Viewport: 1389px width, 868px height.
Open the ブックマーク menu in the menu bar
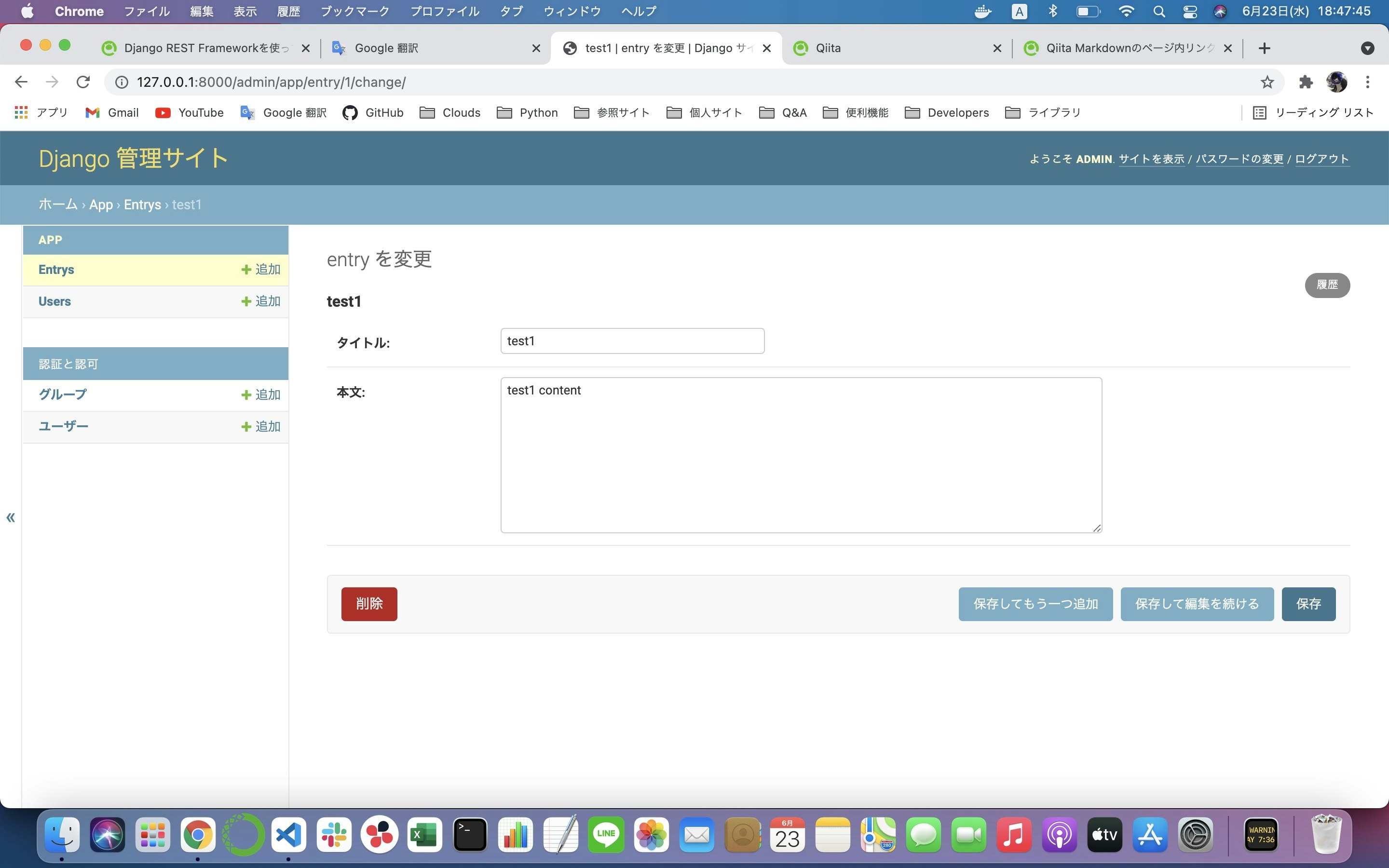click(354, 12)
